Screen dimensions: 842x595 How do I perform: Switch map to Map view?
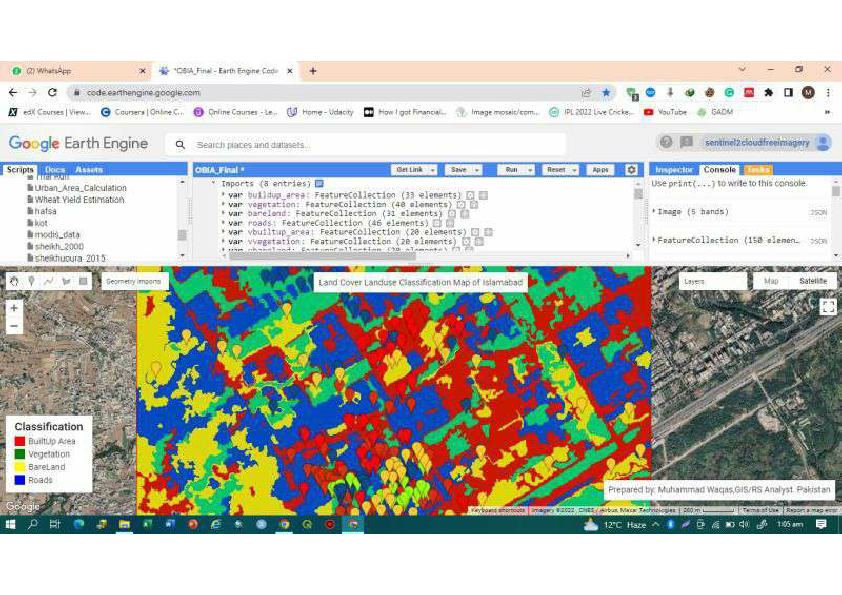[771, 281]
